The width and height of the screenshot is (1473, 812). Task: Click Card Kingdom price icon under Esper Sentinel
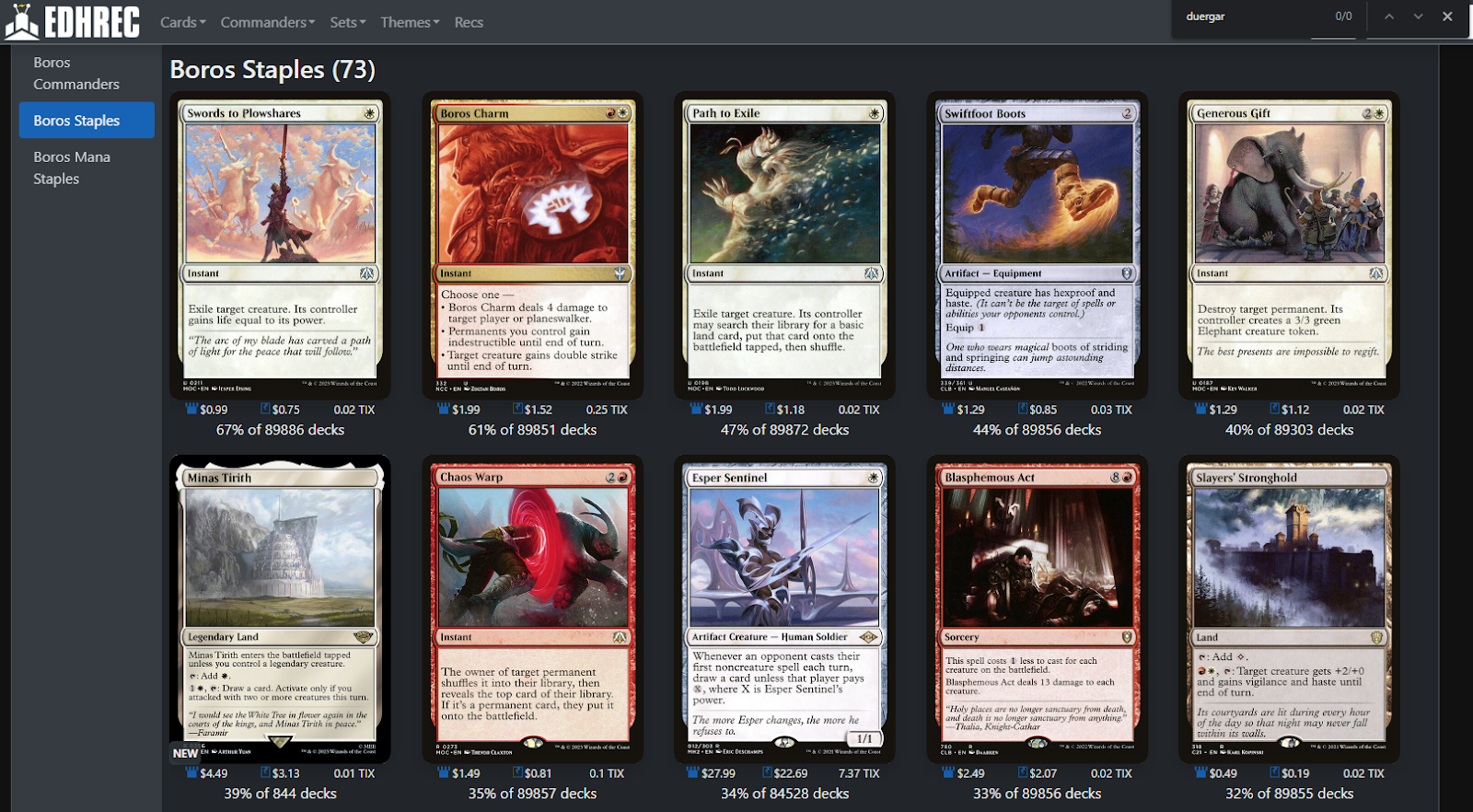click(696, 773)
